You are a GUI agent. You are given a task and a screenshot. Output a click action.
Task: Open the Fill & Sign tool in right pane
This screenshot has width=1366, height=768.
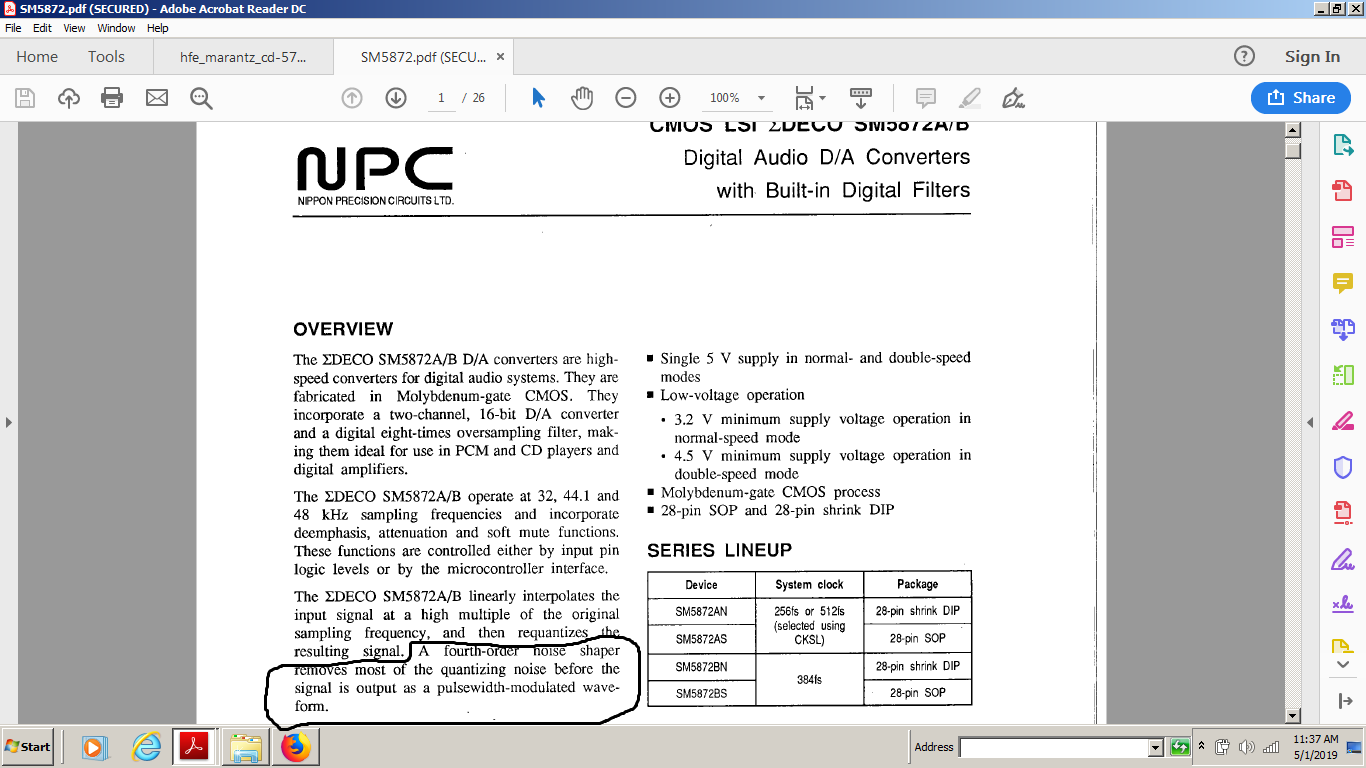(1343, 559)
